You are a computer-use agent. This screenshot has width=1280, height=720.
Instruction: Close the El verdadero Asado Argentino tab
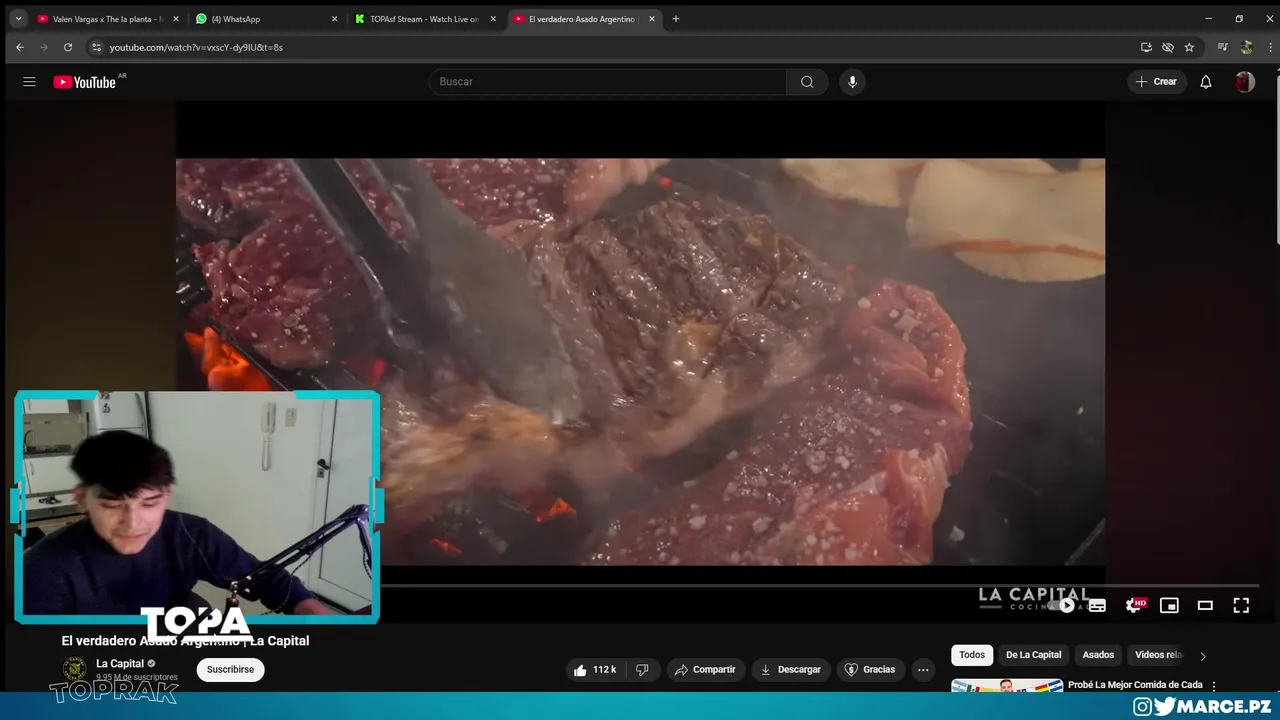(x=652, y=19)
